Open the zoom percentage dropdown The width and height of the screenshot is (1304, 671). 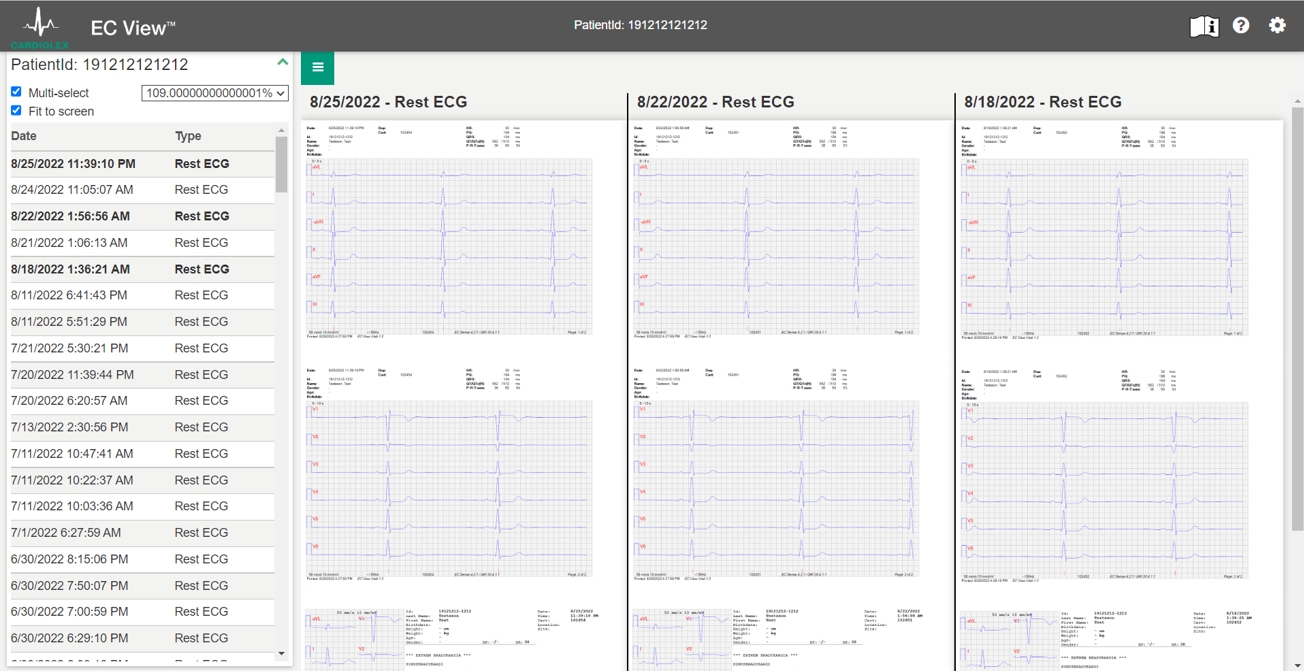[215, 93]
